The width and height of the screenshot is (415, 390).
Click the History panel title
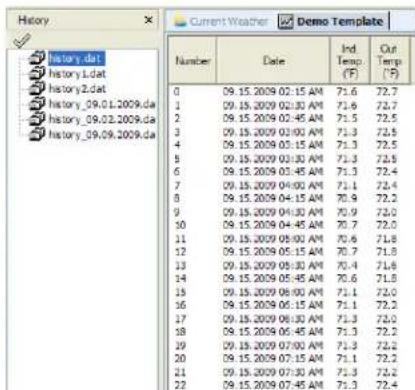point(33,20)
